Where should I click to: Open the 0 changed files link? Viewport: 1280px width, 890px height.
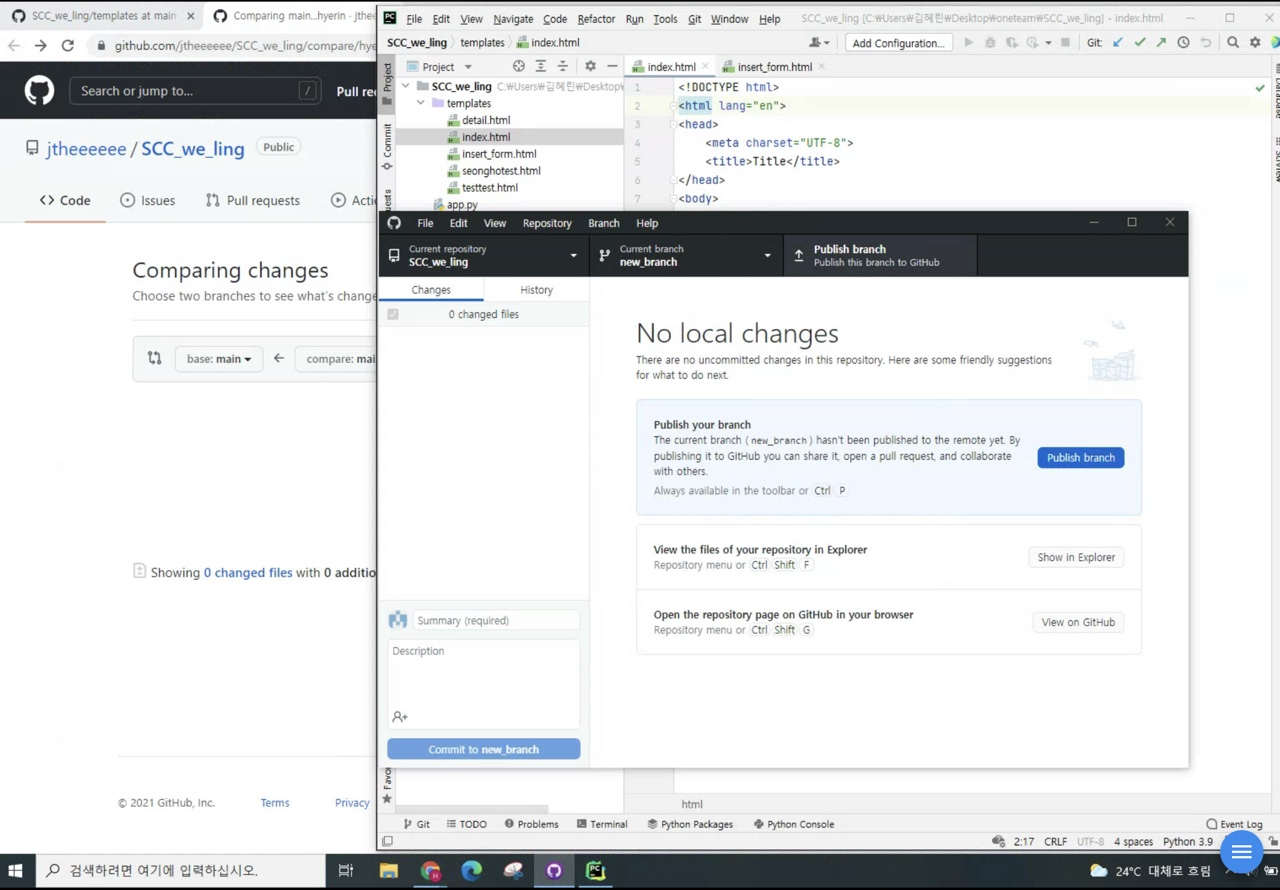248,573
